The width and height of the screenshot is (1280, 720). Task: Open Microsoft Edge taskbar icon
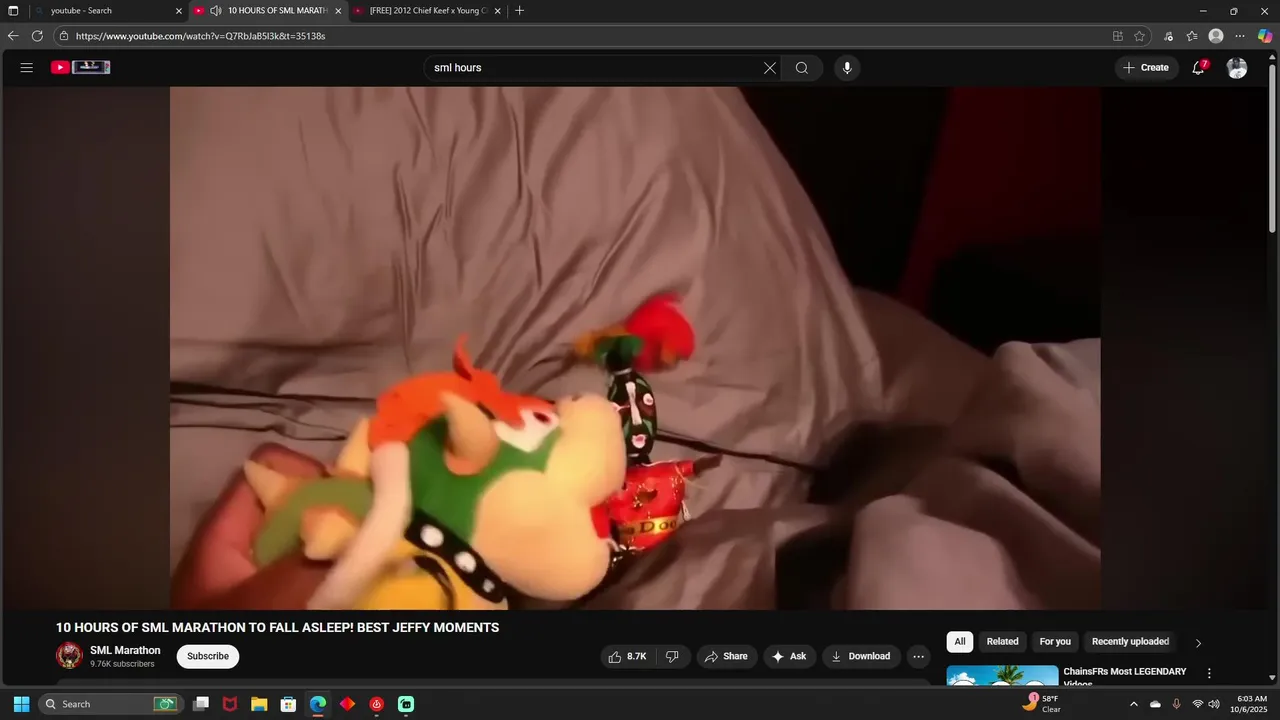pyautogui.click(x=318, y=704)
